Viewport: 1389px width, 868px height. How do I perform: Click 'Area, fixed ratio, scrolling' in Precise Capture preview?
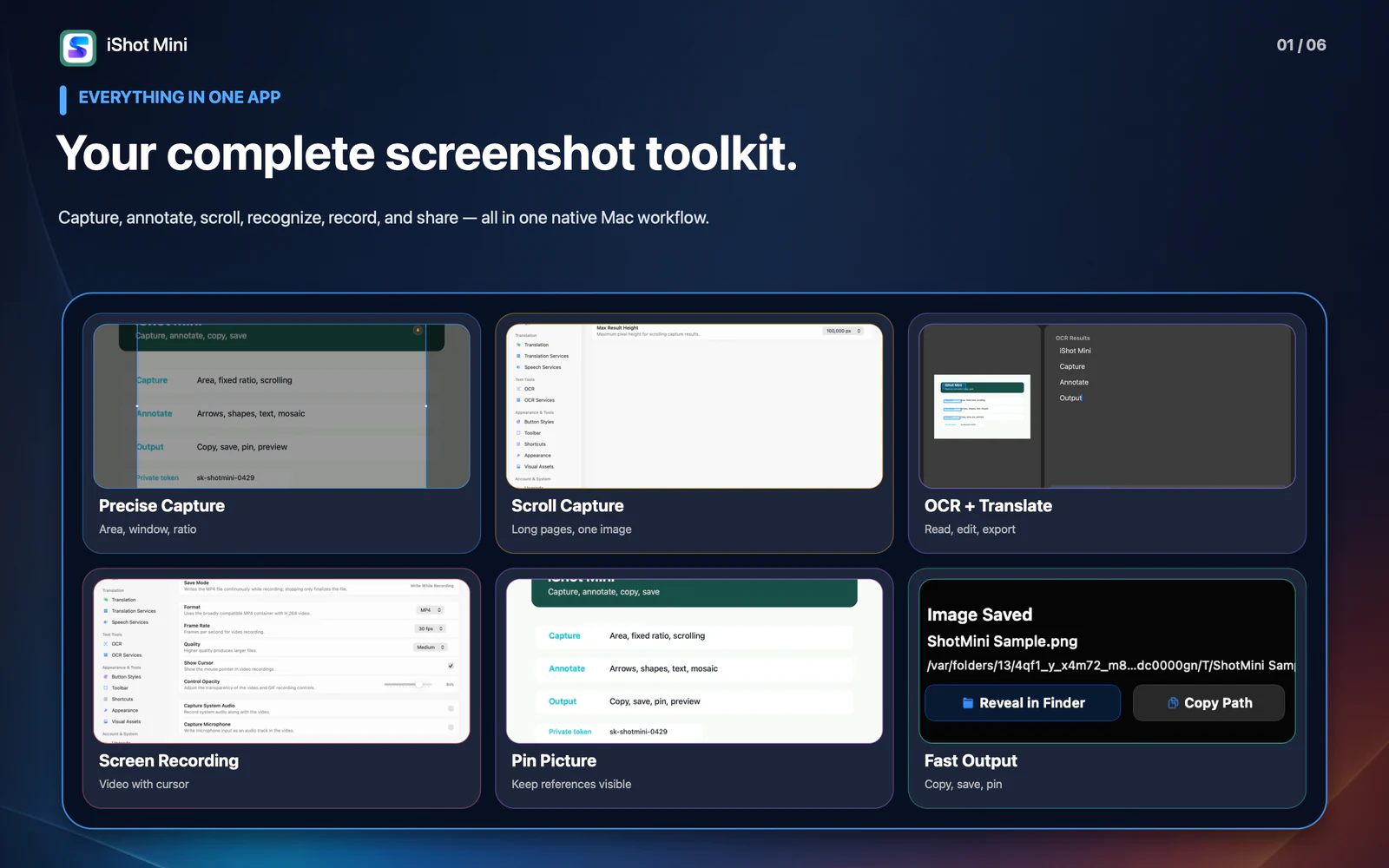click(x=244, y=380)
